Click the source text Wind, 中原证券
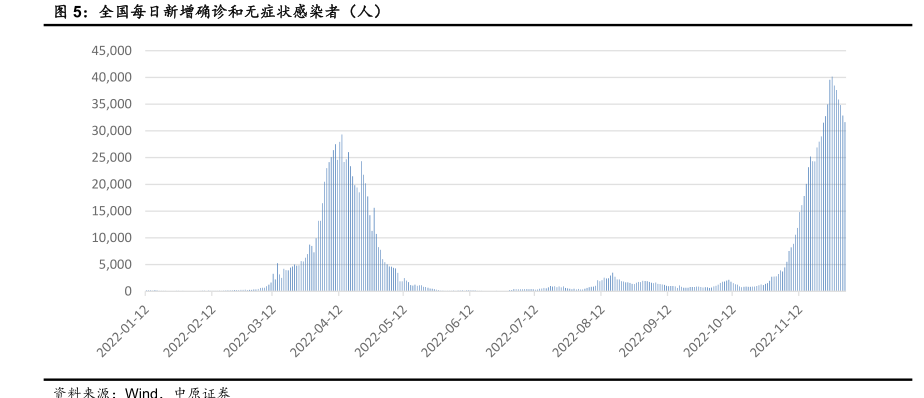Image resolution: width=924 pixels, height=398 pixels. pos(177,392)
